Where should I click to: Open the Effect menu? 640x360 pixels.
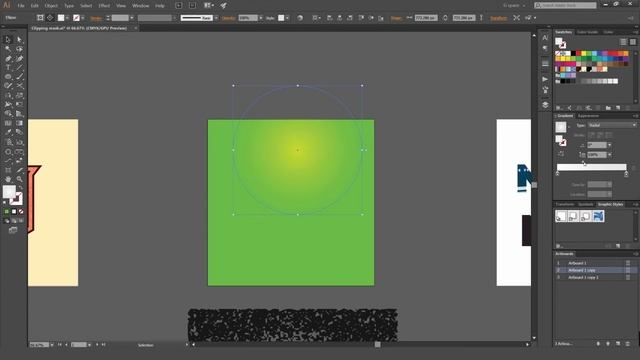104,6
